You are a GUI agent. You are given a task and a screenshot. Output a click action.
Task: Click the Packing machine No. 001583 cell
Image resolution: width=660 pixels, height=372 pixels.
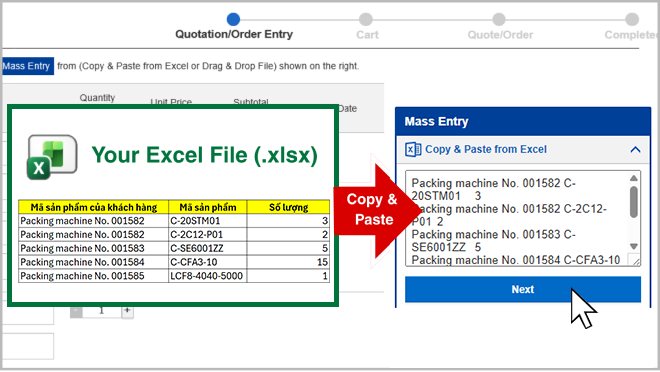[93, 248]
